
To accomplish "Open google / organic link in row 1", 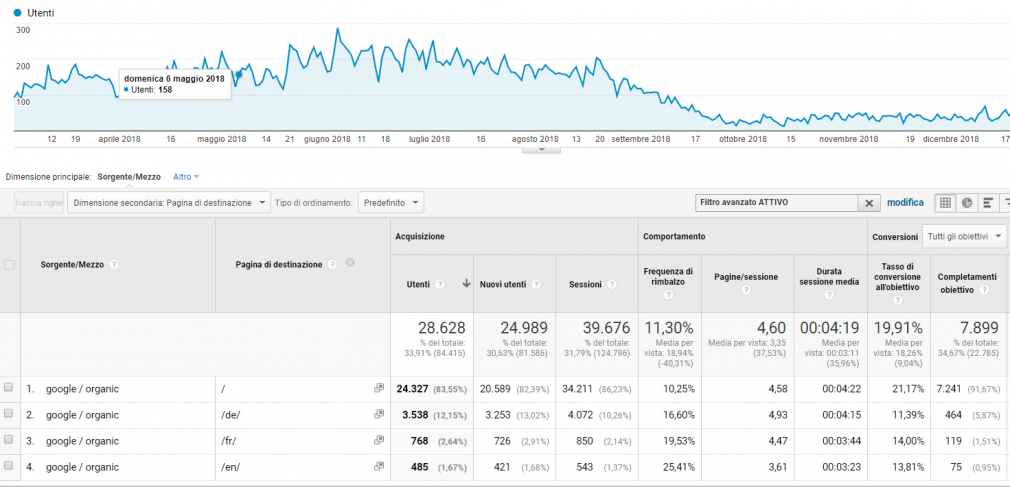I will point(82,388).
